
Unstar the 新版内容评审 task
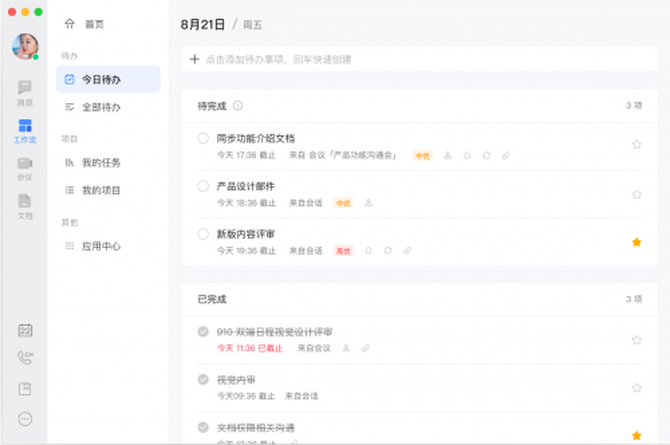coord(636,242)
